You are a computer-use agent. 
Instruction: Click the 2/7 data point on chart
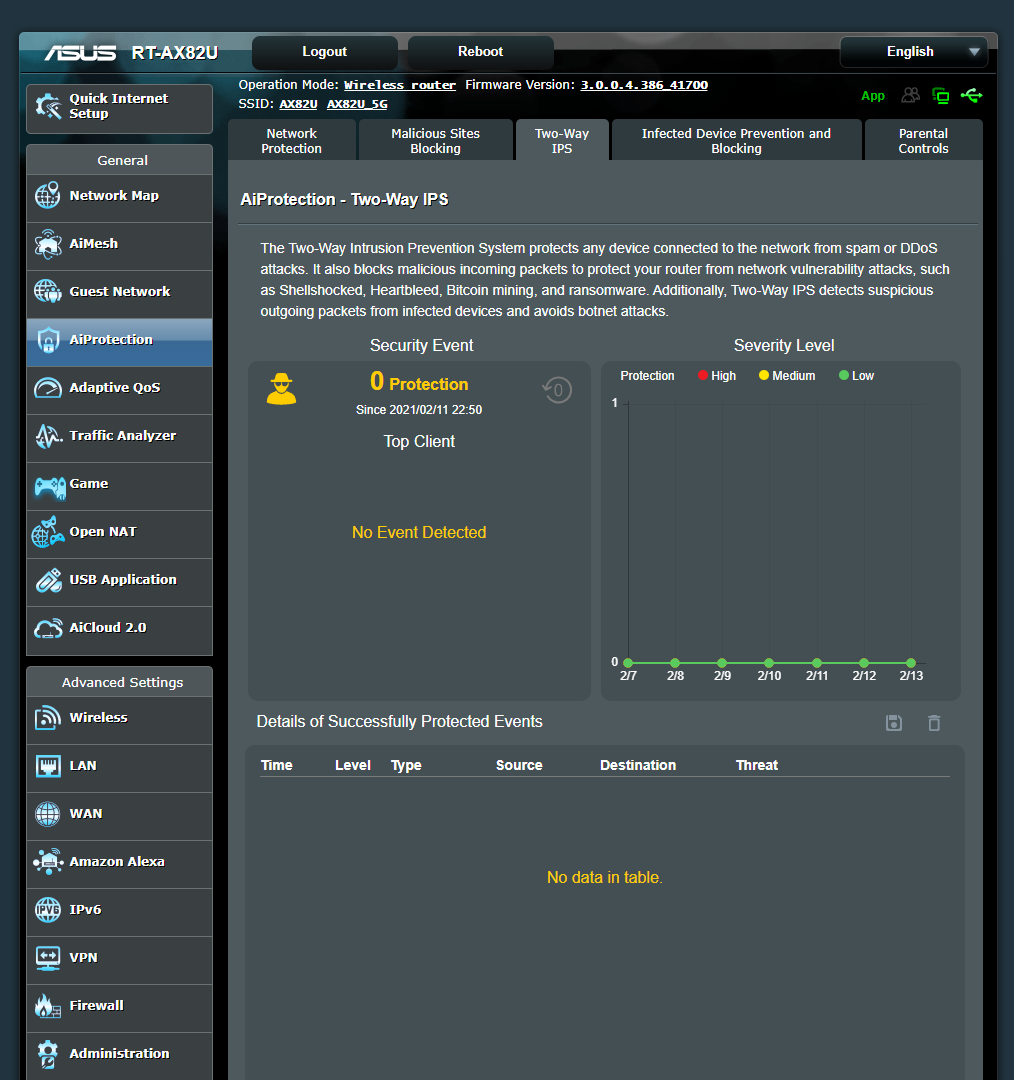point(628,663)
